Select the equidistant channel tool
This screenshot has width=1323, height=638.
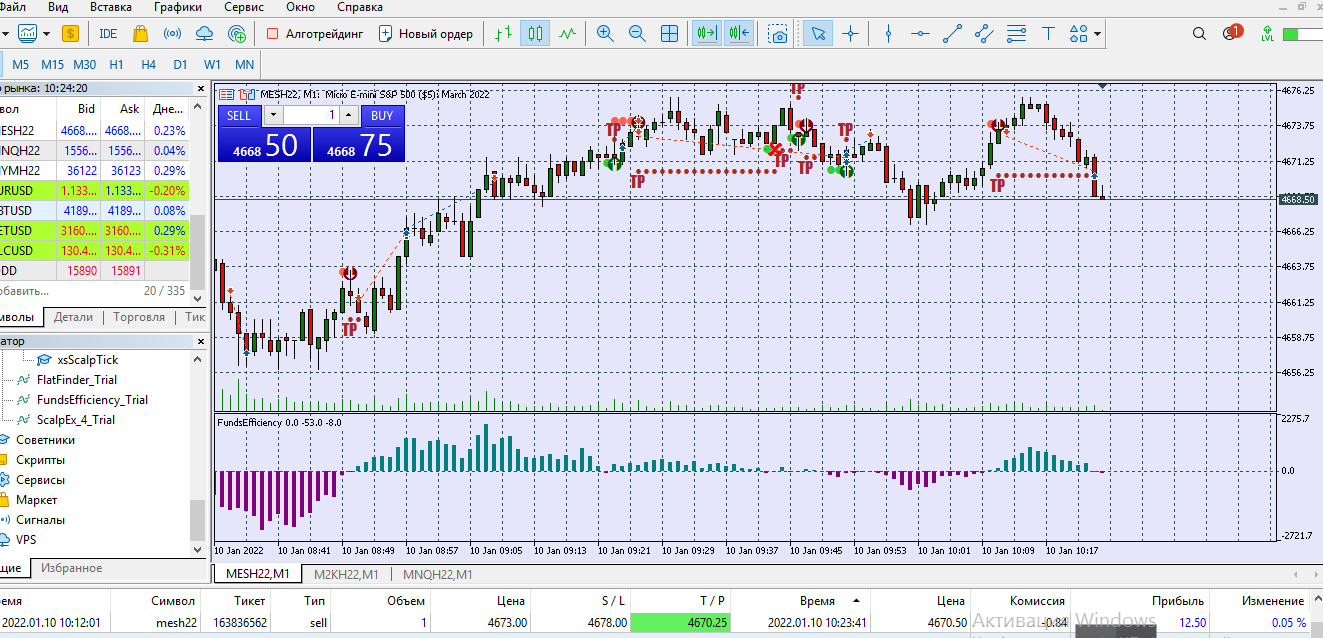985,33
